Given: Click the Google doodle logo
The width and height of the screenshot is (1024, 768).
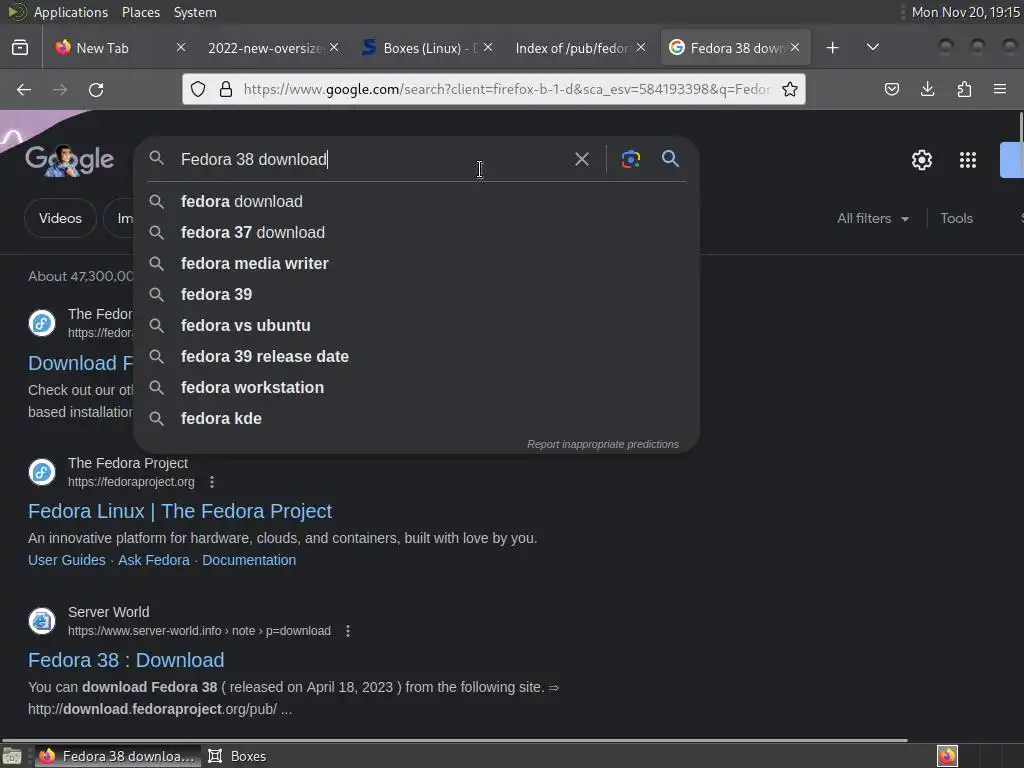Looking at the screenshot, I should click(69, 160).
